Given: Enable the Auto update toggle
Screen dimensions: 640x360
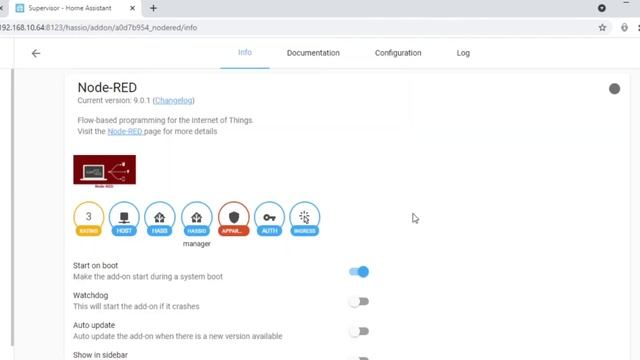Looking at the screenshot, I should tap(359, 331).
